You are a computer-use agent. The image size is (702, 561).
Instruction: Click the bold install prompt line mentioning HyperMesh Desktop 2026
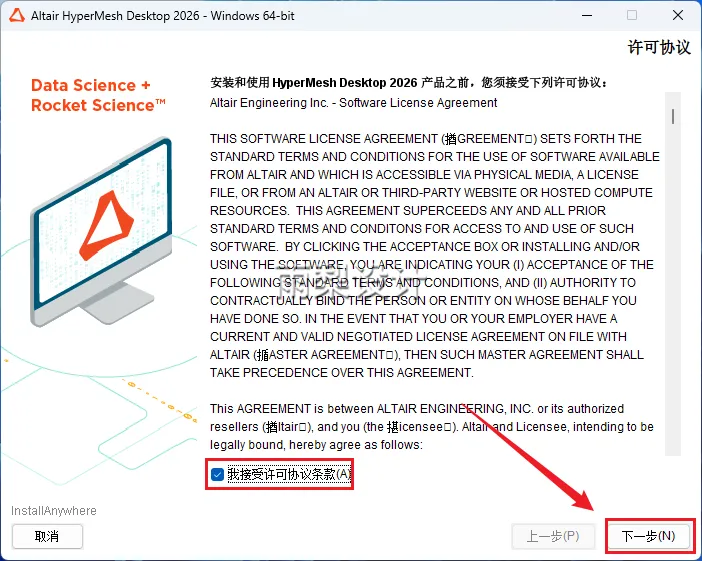tap(410, 83)
